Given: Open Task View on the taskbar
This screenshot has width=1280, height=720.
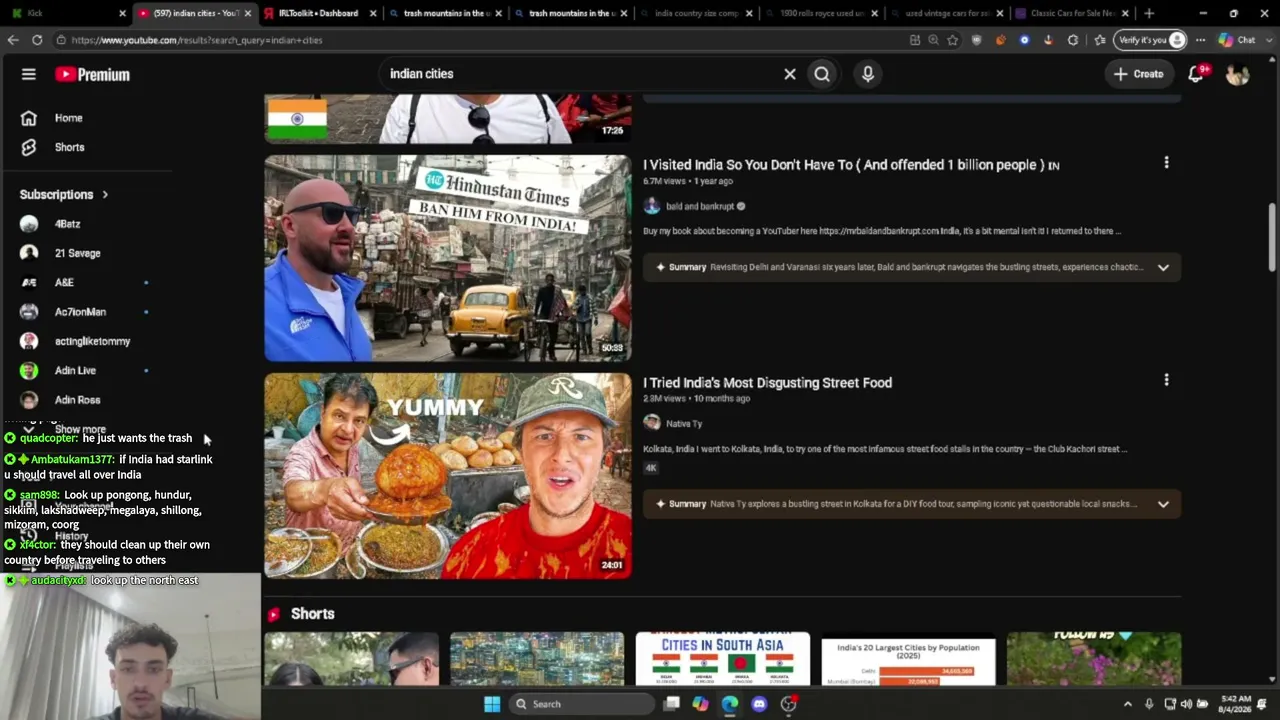Looking at the screenshot, I should pyautogui.click(x=672, y=704).
